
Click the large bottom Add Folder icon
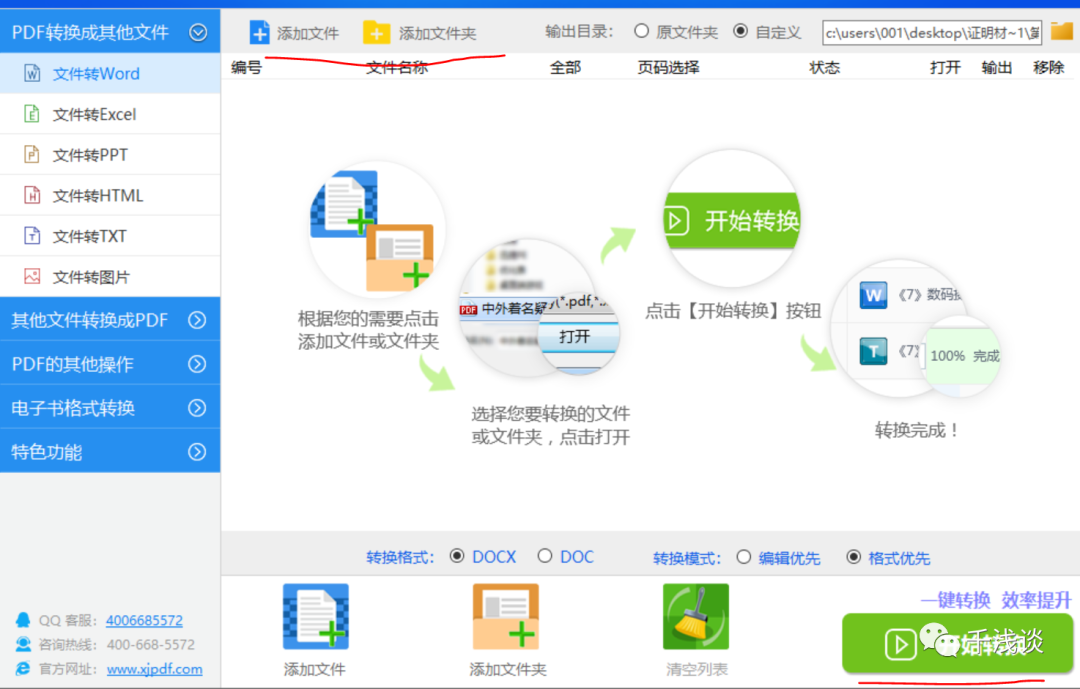(x=506, y=617)
